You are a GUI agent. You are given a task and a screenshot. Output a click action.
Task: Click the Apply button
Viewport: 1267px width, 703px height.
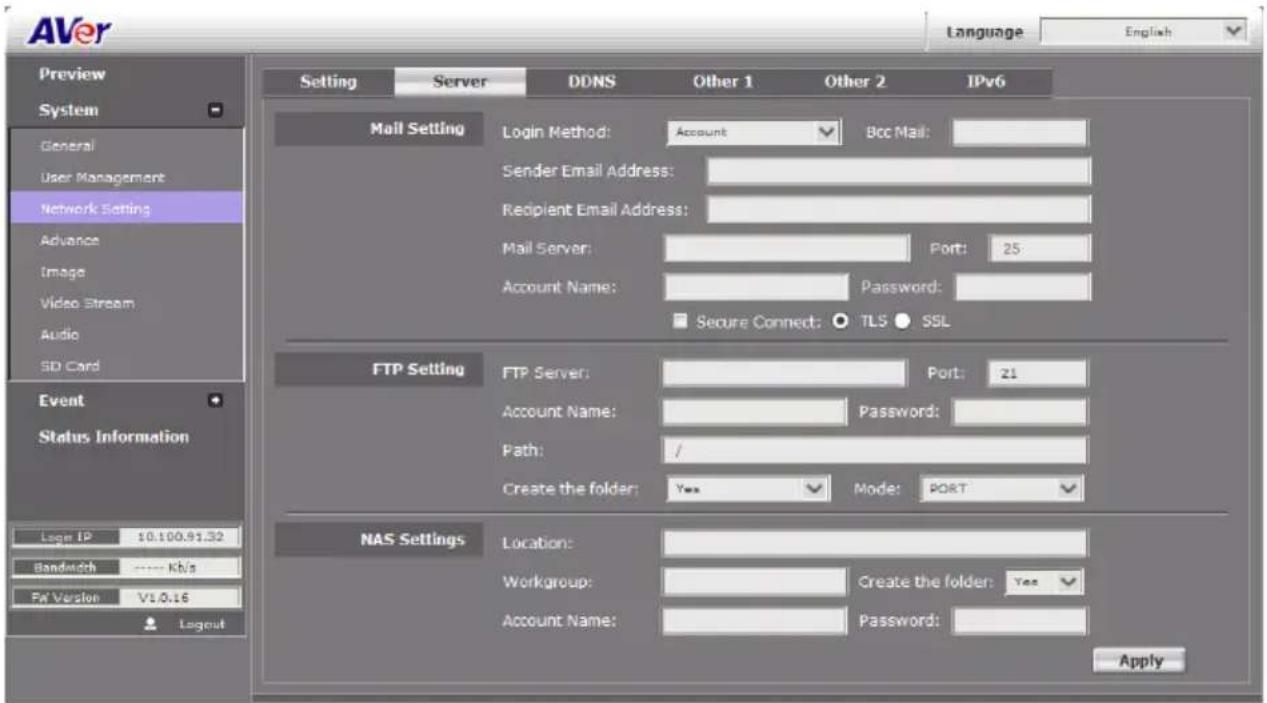pos(1139,661)
